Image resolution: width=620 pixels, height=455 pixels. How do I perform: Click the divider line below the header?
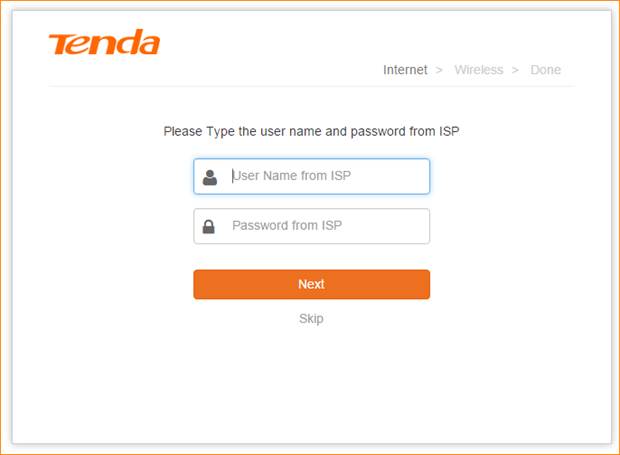click(x=310, y=86)
